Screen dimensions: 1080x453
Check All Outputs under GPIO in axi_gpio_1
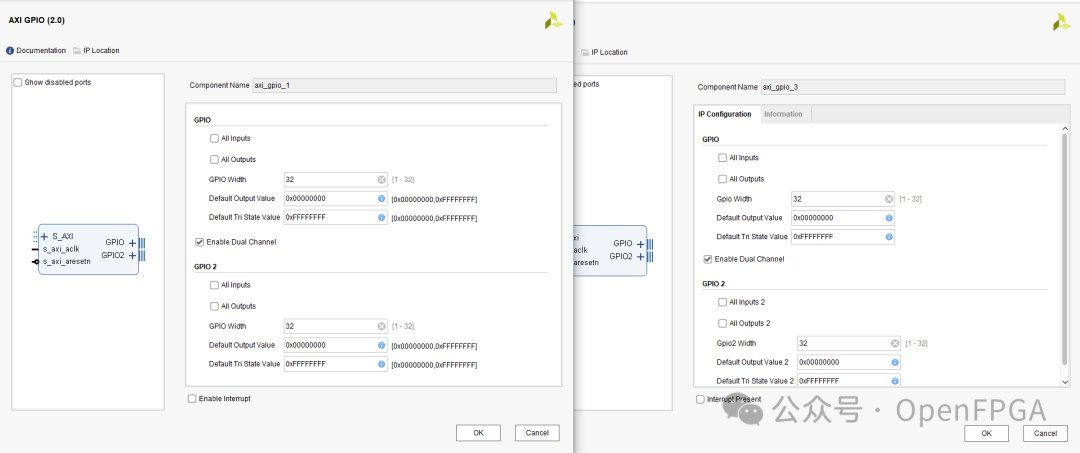(215, 160)
